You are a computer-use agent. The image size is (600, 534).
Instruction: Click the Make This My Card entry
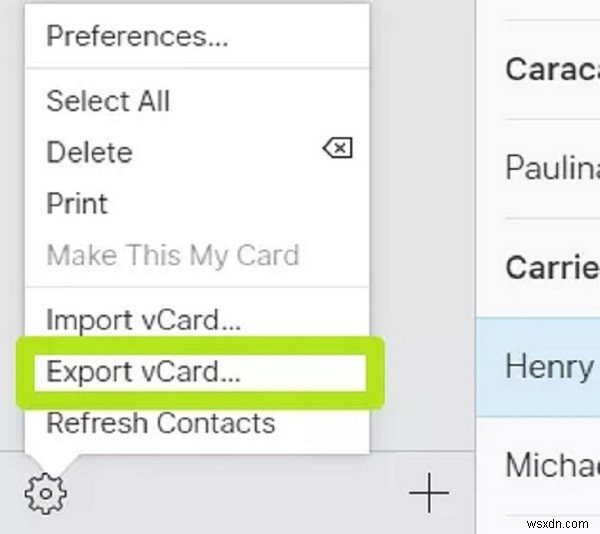click(x=172, y=255)
